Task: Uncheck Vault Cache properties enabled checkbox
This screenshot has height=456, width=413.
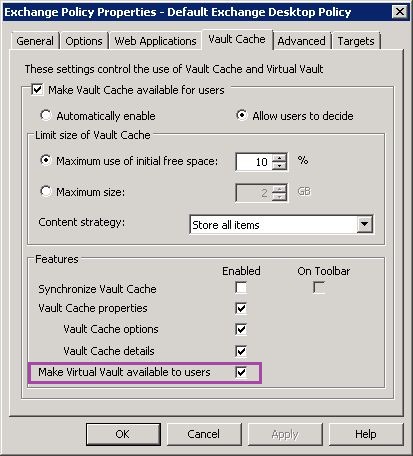Action: pos(241,308)
